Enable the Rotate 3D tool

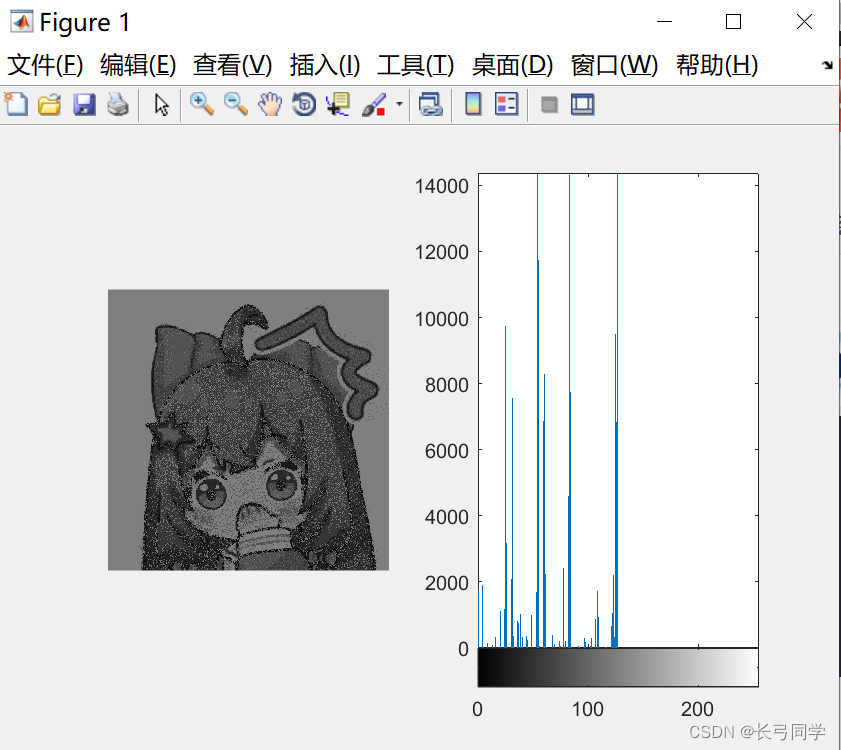[x=304, y=104]
